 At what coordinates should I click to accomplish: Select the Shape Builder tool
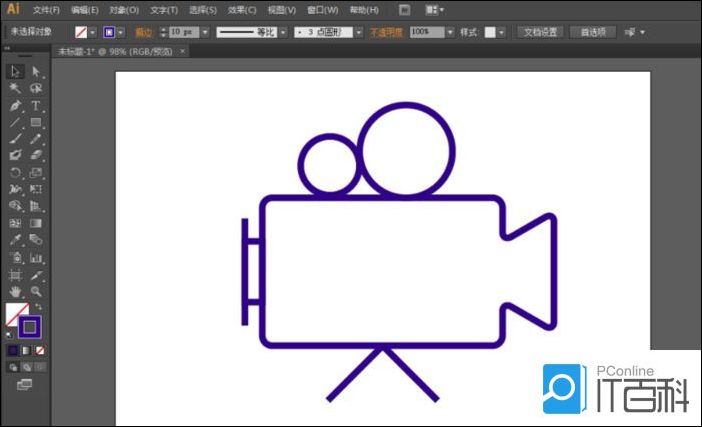tap(15, 206)
